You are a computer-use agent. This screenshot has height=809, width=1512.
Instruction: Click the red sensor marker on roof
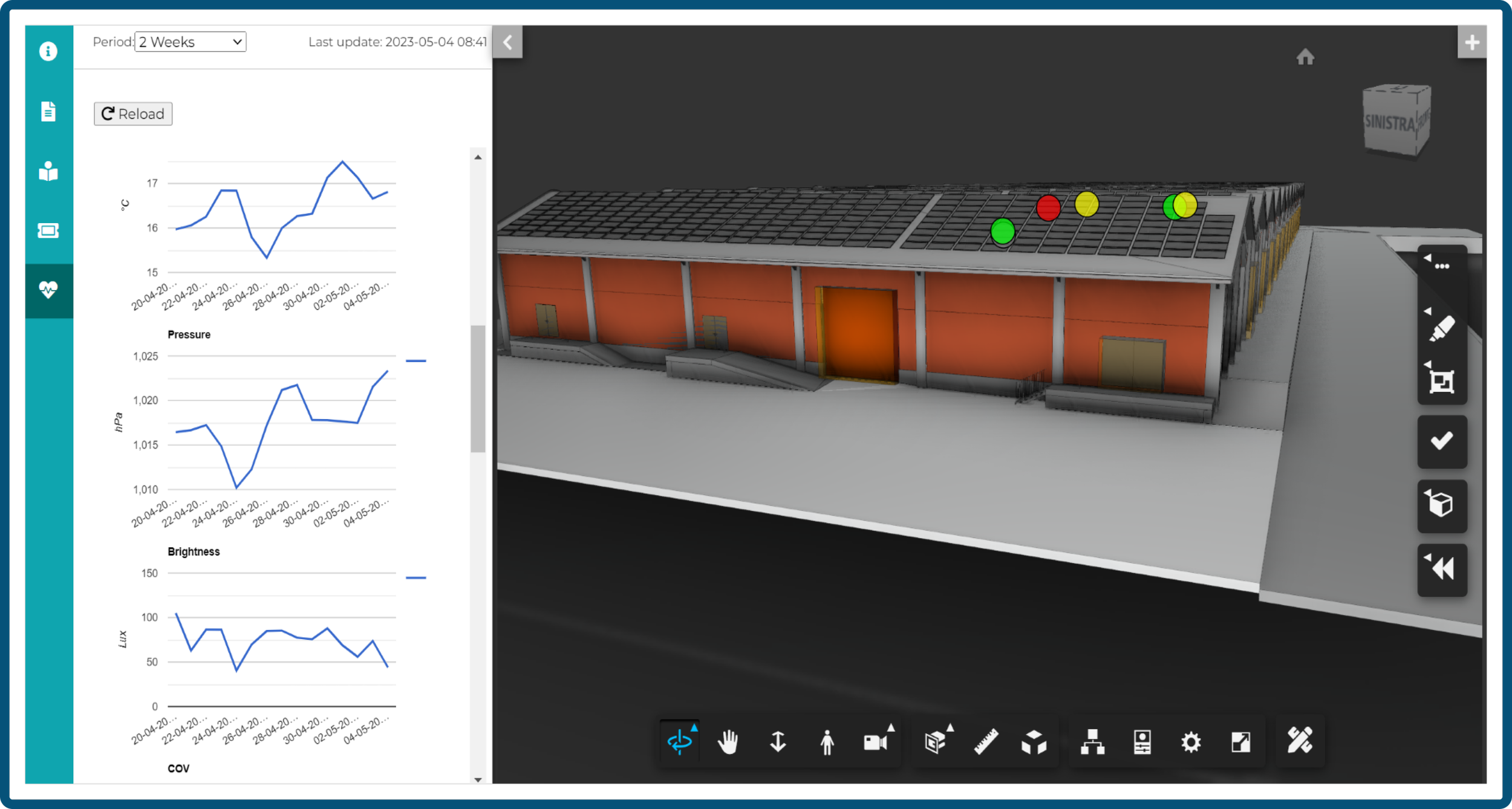1048,208
